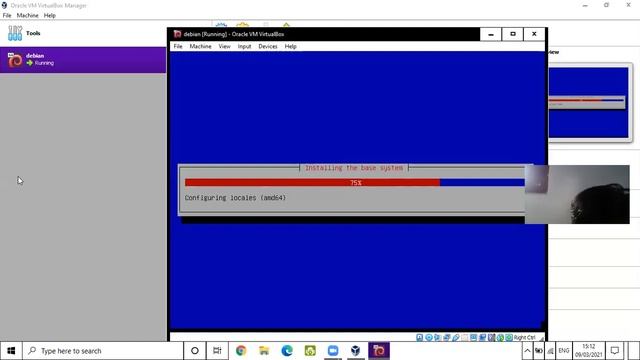Screen dimensions: 640x360
Task: Open Help menu in VirtualBox Manager
Action: 50,16
